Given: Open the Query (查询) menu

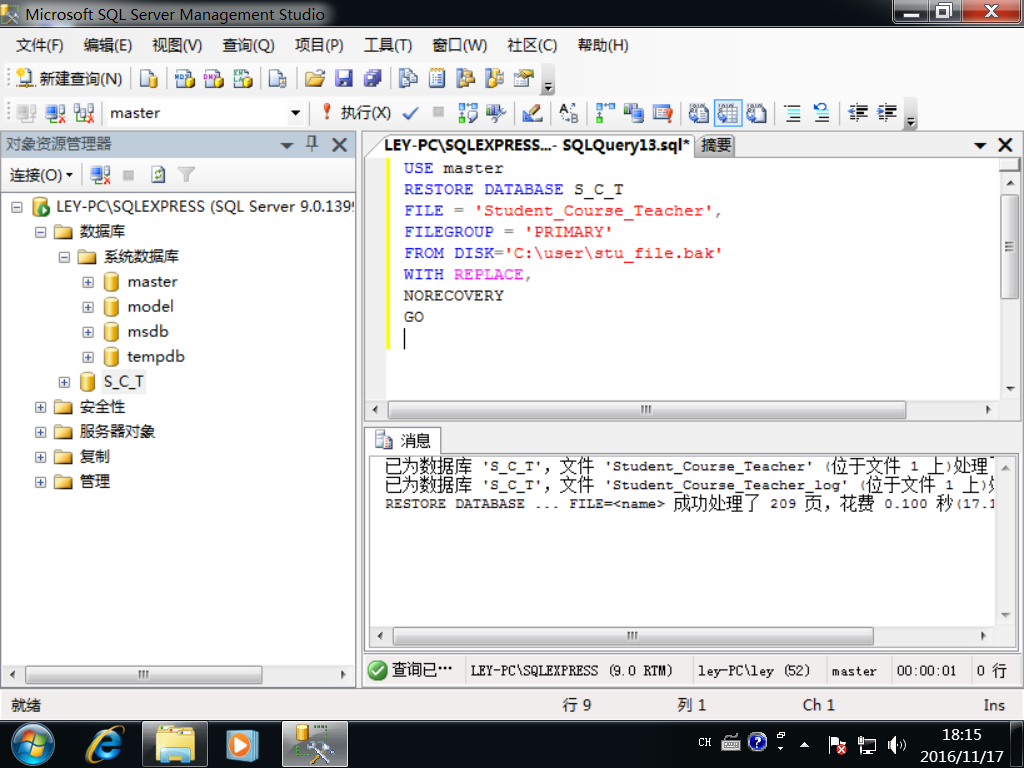Looking at the screenshot, I should pos(248,45).
